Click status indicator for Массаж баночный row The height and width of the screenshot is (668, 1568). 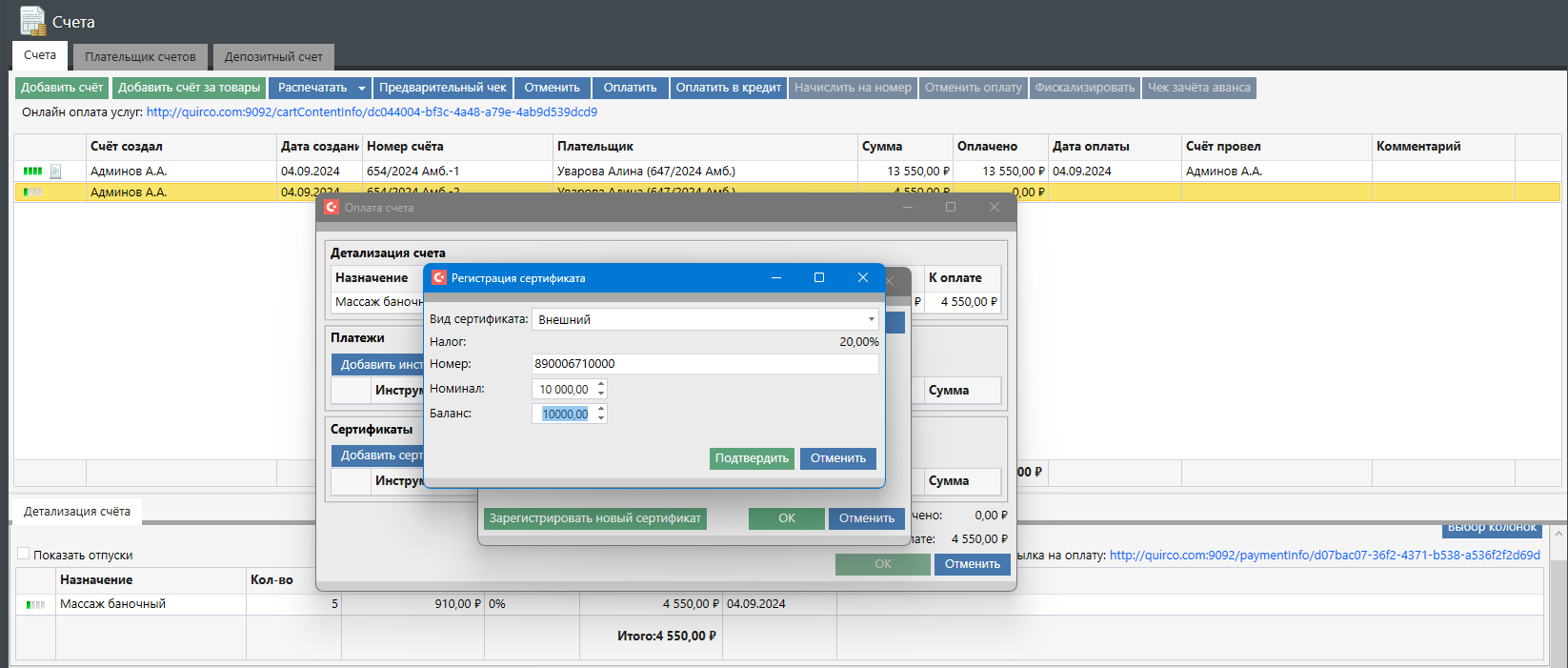tap(35, 604)
